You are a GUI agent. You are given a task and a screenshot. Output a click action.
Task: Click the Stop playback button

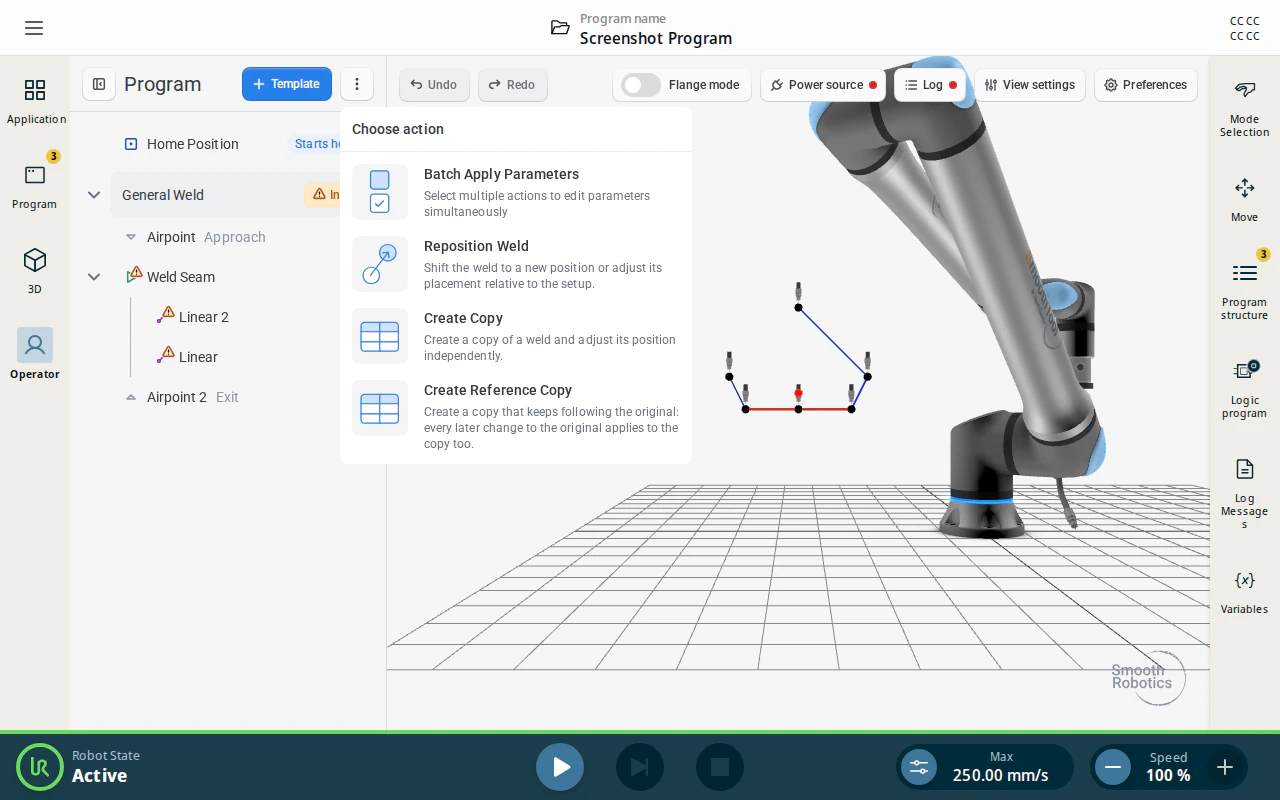(x=720, y=767)
